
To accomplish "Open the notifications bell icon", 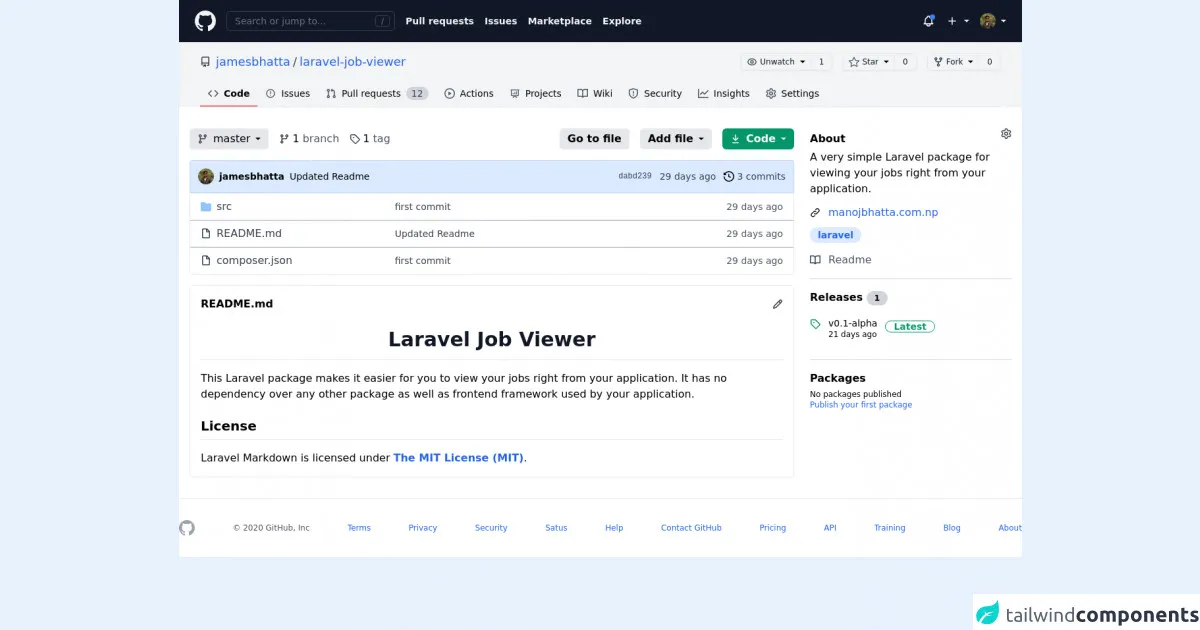I will tap(928, 21).
